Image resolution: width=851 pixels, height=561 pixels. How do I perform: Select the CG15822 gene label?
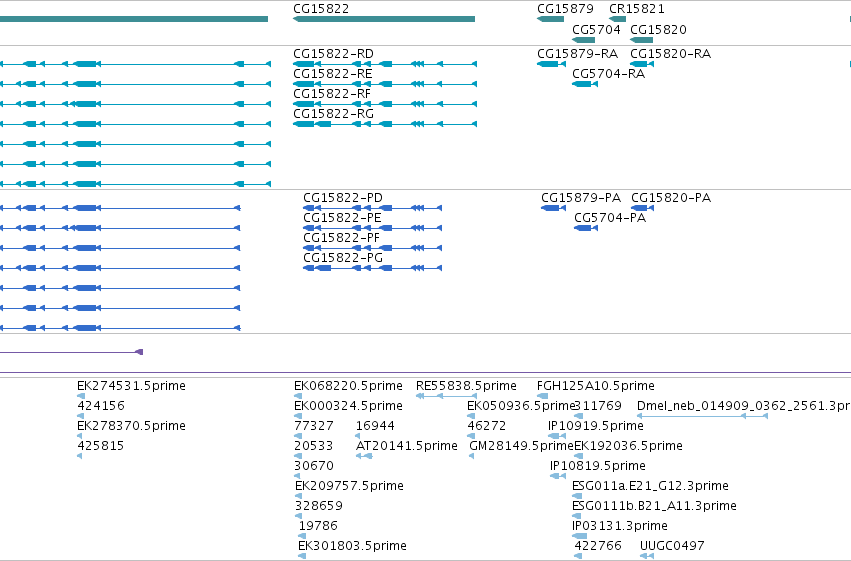(321, 9)
